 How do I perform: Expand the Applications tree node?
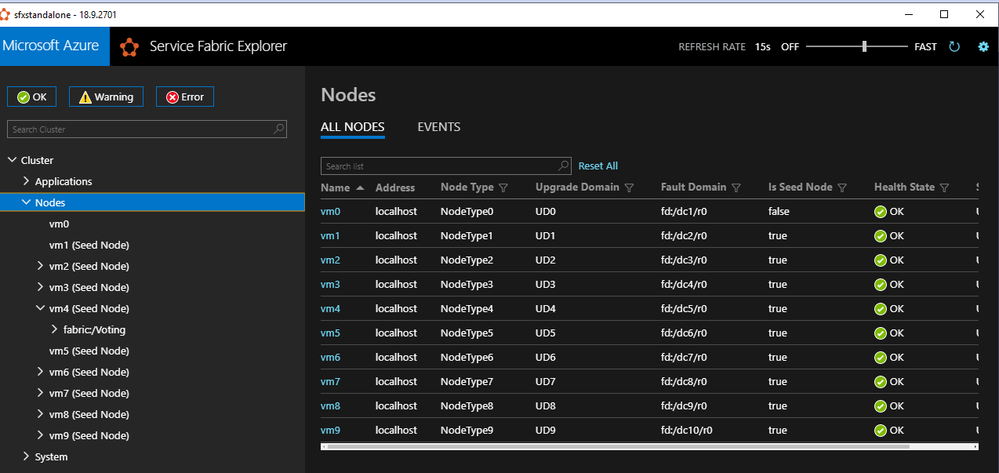[x=26, y=181]
